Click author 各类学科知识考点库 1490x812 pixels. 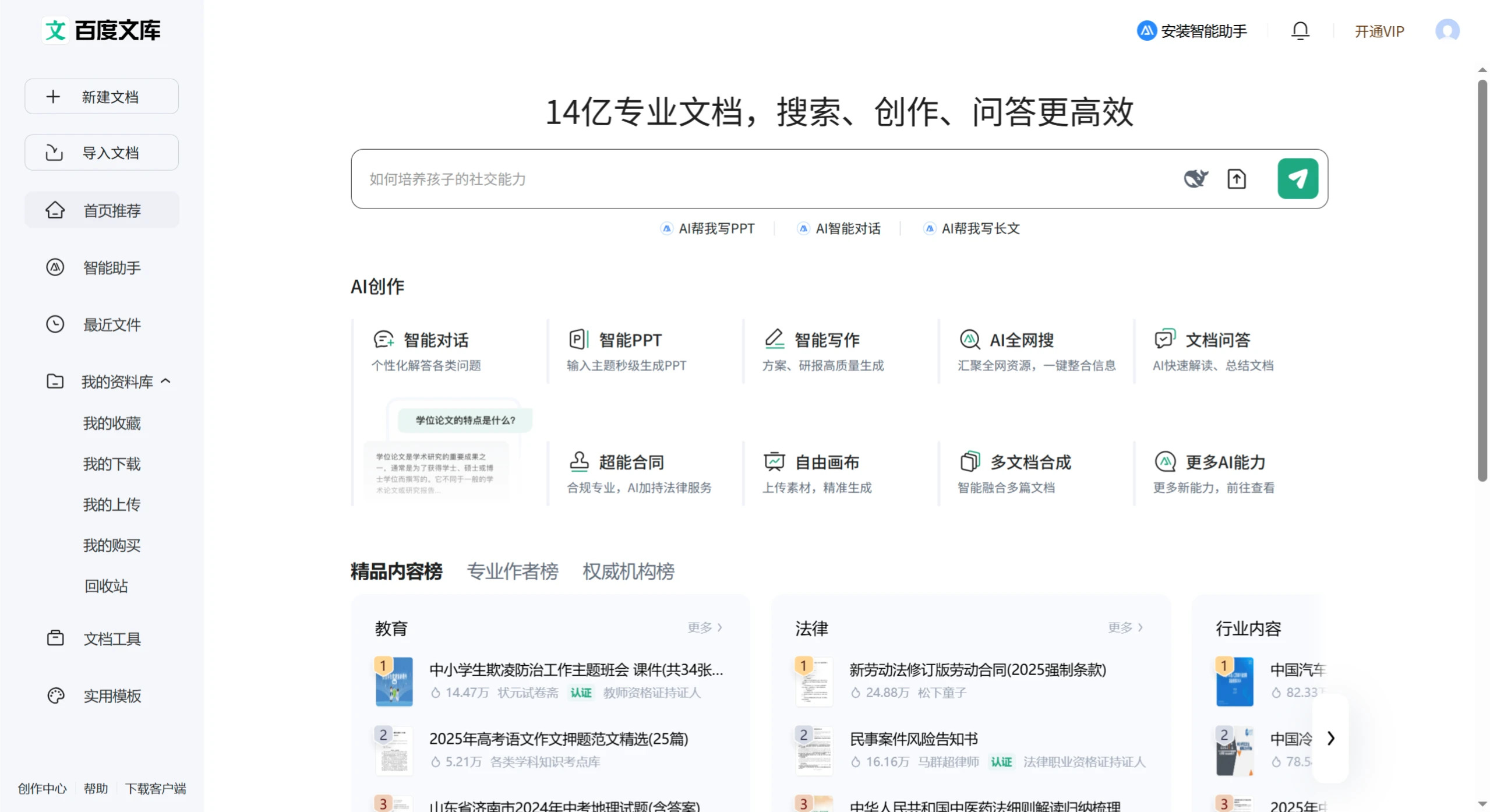545,762
